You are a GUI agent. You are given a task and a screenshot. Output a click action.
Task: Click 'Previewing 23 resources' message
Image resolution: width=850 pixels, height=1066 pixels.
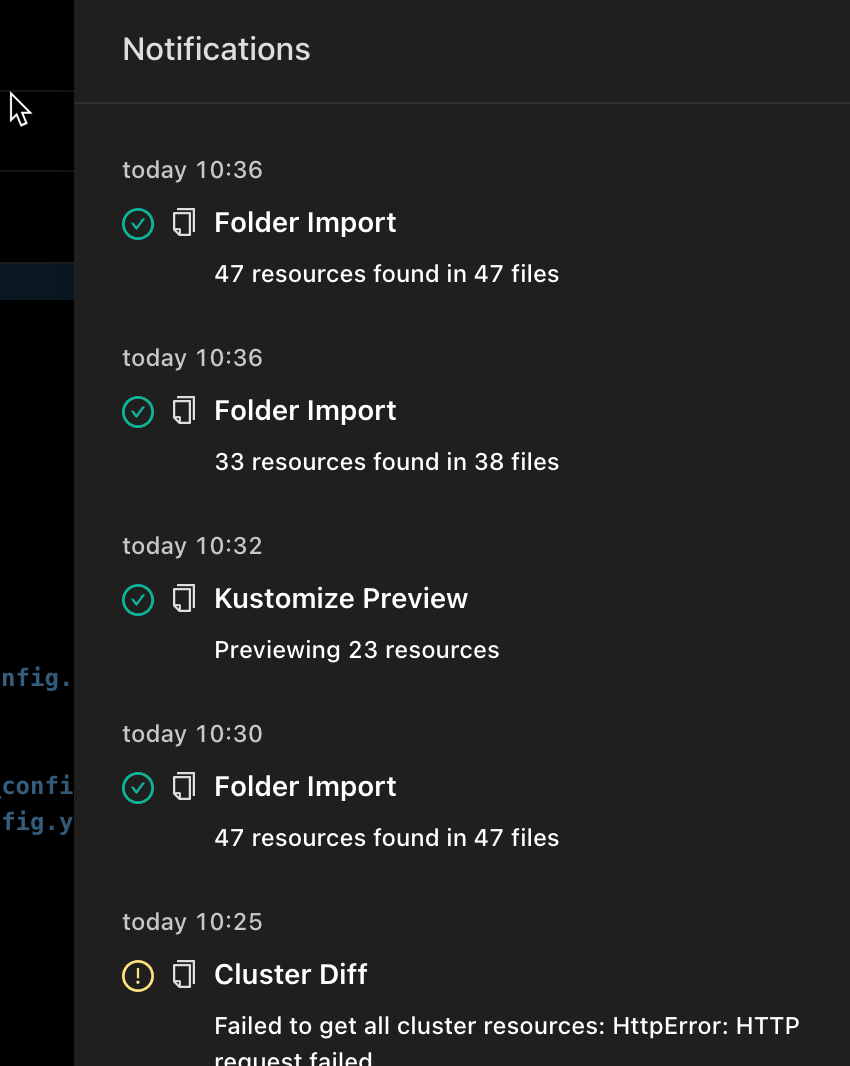coord(357,650)
